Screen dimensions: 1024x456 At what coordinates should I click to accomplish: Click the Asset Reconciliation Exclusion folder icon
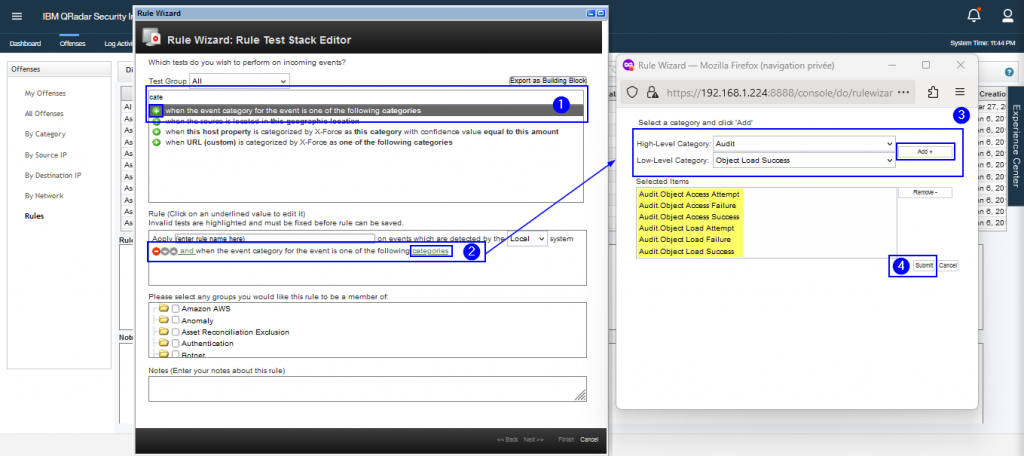[164, 332]
